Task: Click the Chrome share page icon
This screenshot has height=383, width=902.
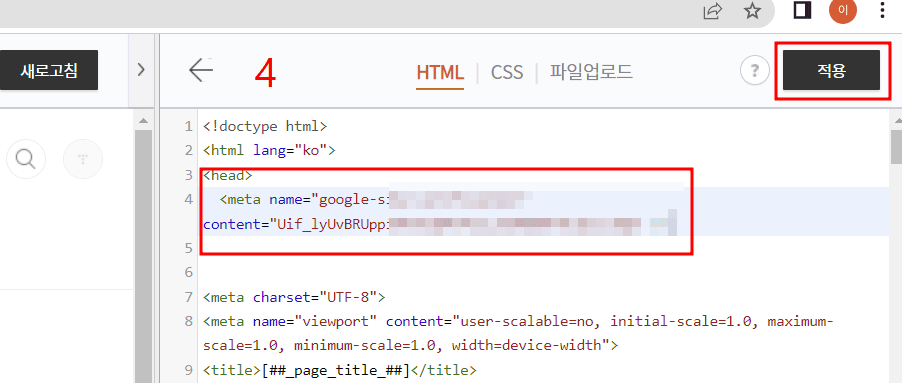Action: point(713,11)
